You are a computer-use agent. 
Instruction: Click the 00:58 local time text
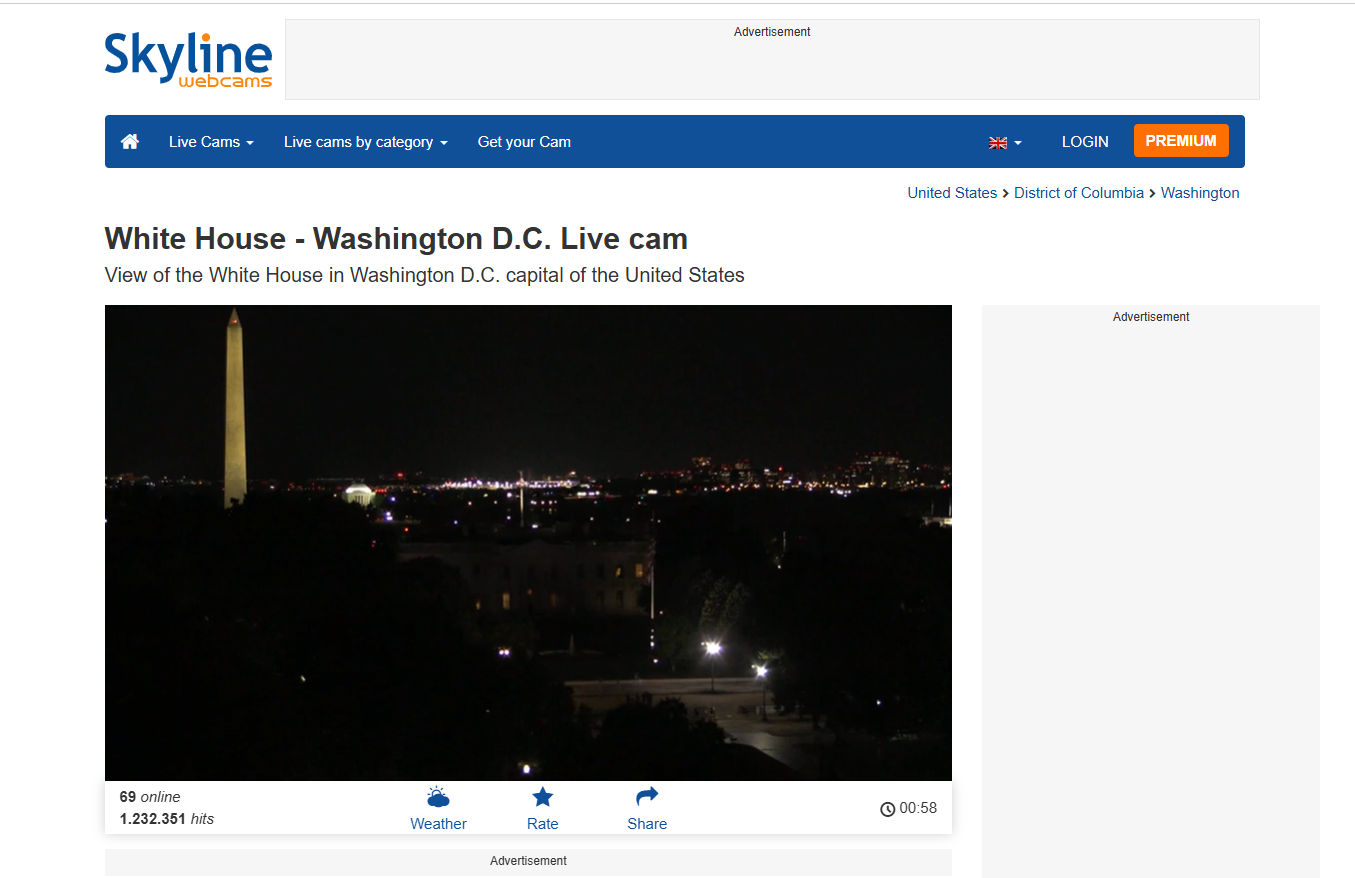pos(918,808)
